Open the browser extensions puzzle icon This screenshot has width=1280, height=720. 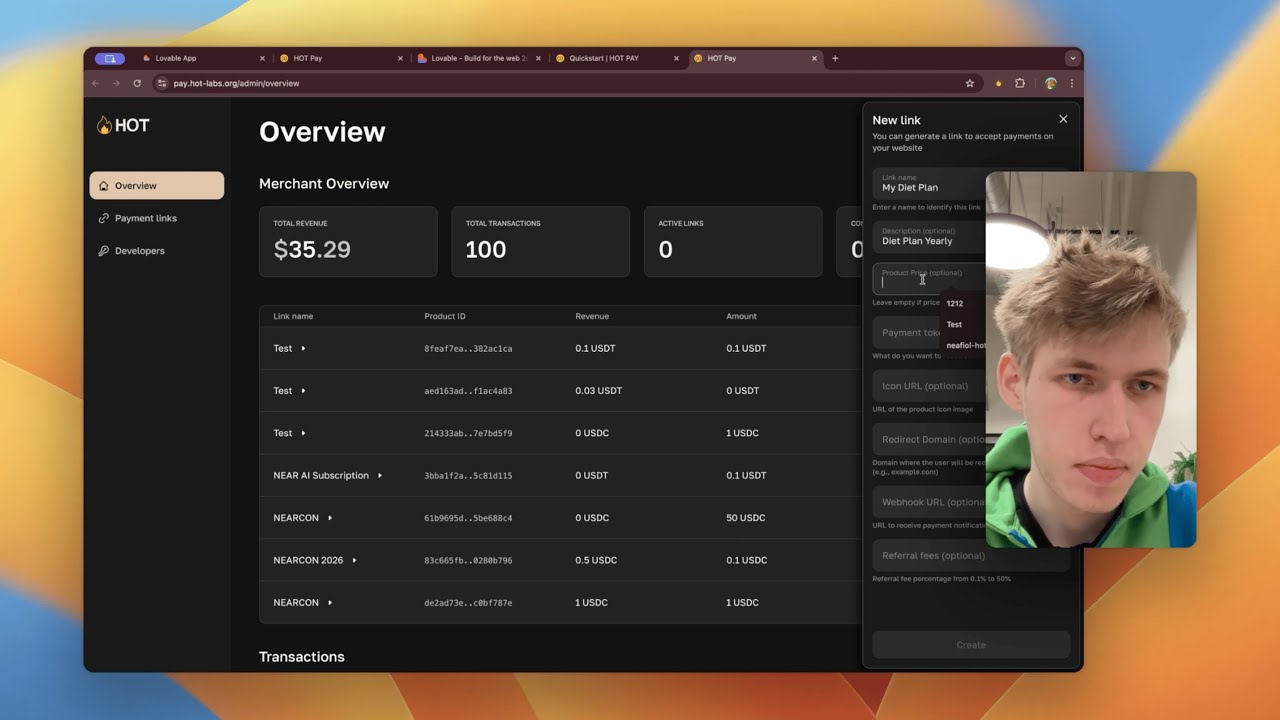click(1020, 83)
